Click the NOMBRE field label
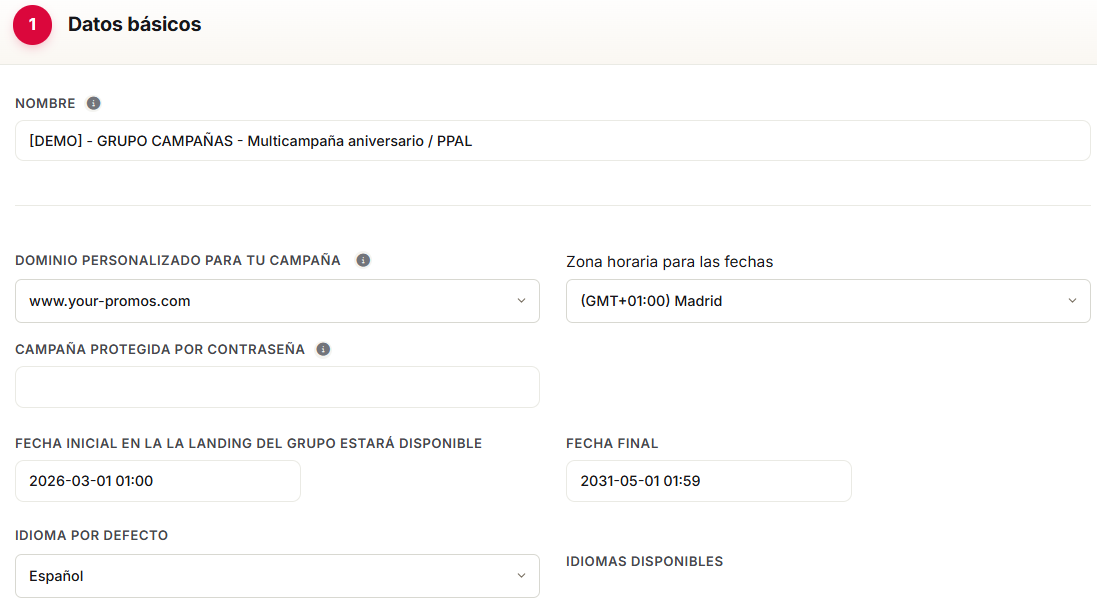The image size is (1097, 610). coord(45,104)
